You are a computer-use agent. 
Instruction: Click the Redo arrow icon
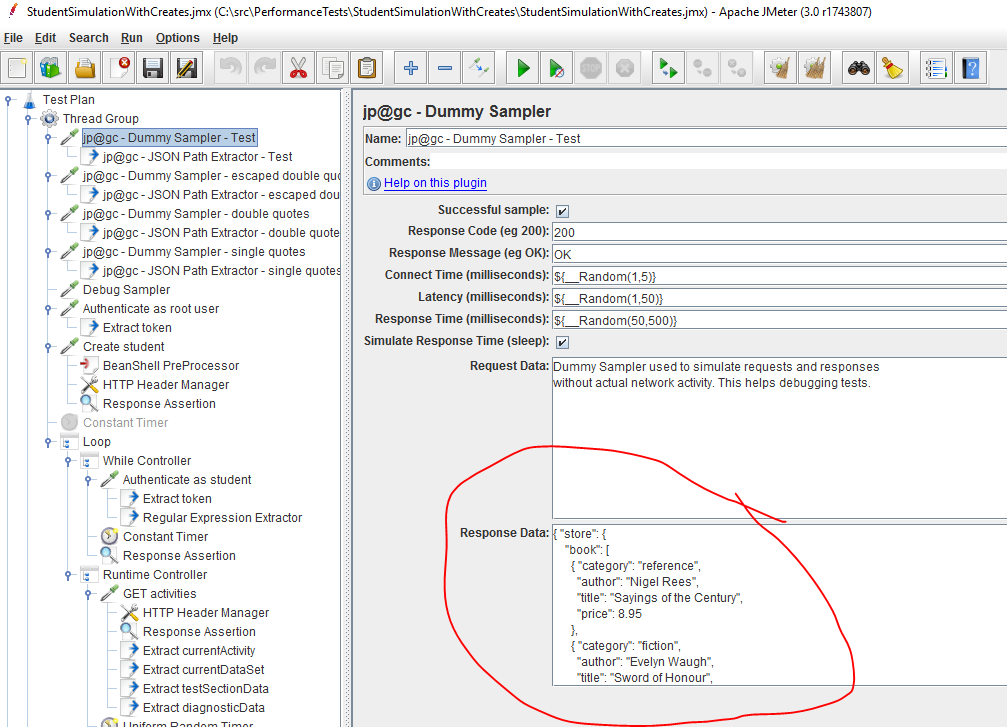(265, 67)
